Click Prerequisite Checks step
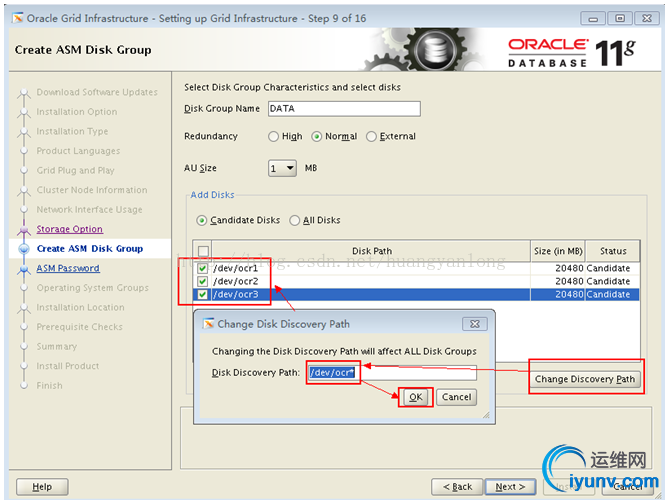The width and height of the screenshot is (665, 500). coord(79,327)
